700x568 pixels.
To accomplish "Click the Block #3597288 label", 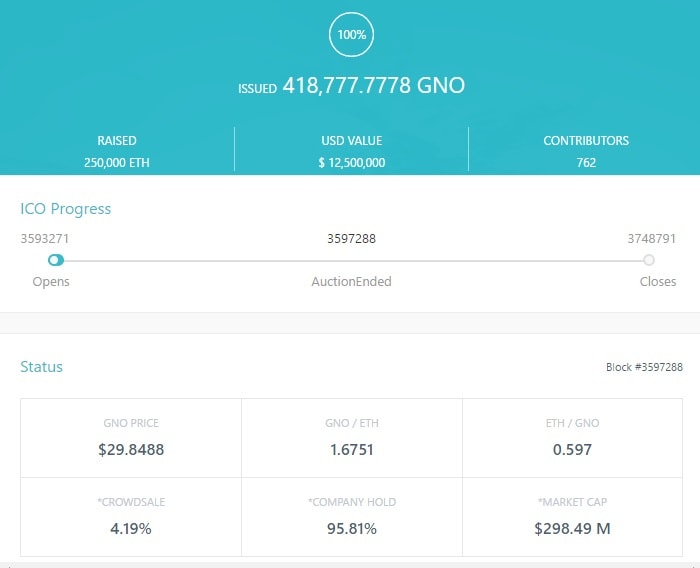I will point(644,368).
